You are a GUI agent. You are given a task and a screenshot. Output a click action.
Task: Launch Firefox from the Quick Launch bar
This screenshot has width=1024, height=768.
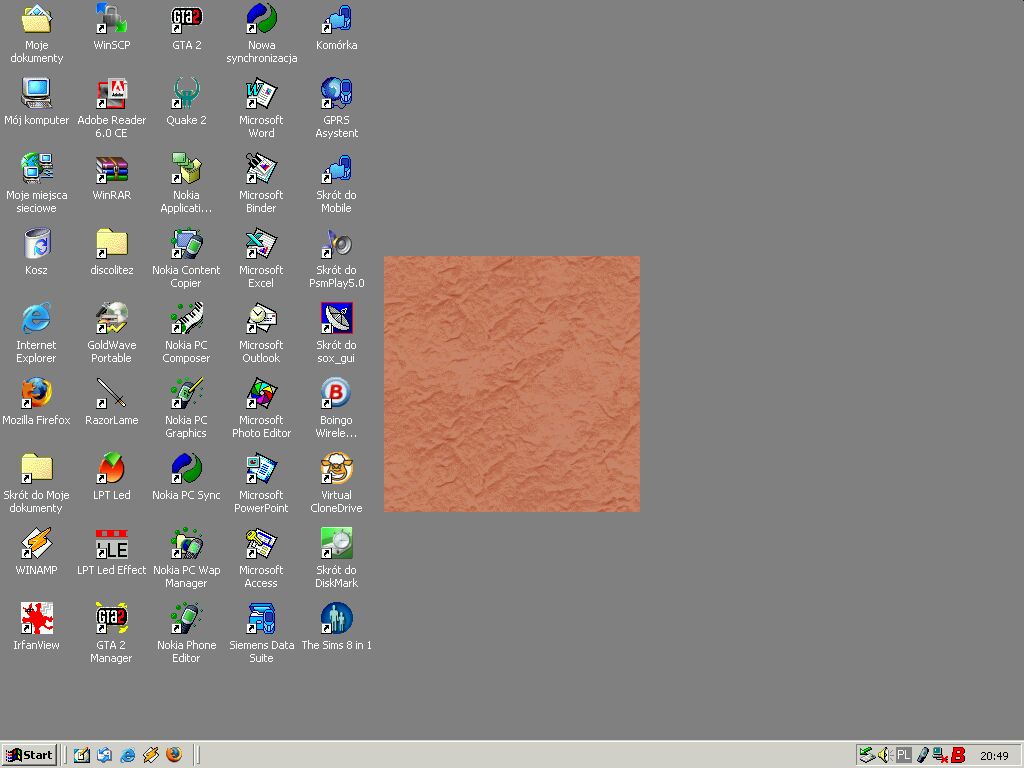click(175, 755)
